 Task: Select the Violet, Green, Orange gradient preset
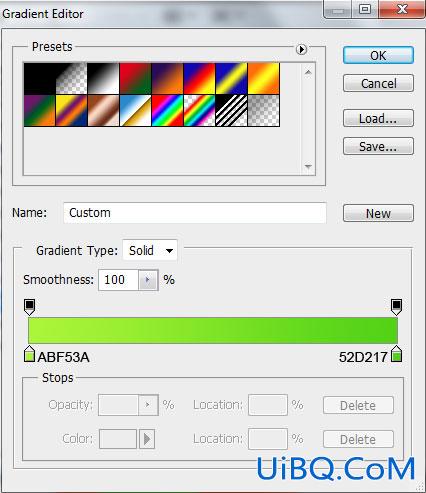pos(39,111)
